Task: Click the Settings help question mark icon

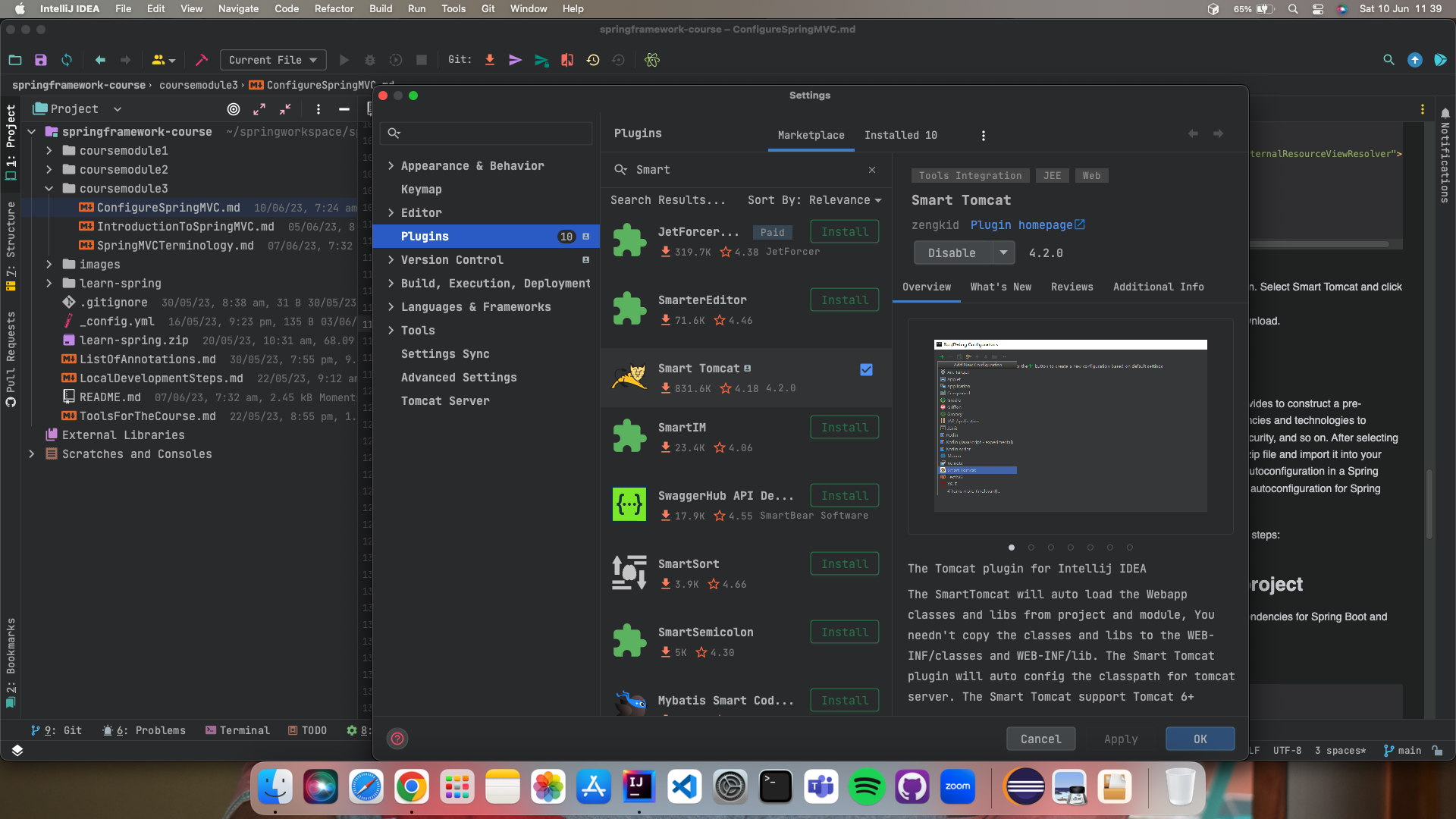Action: click(397, 739)
